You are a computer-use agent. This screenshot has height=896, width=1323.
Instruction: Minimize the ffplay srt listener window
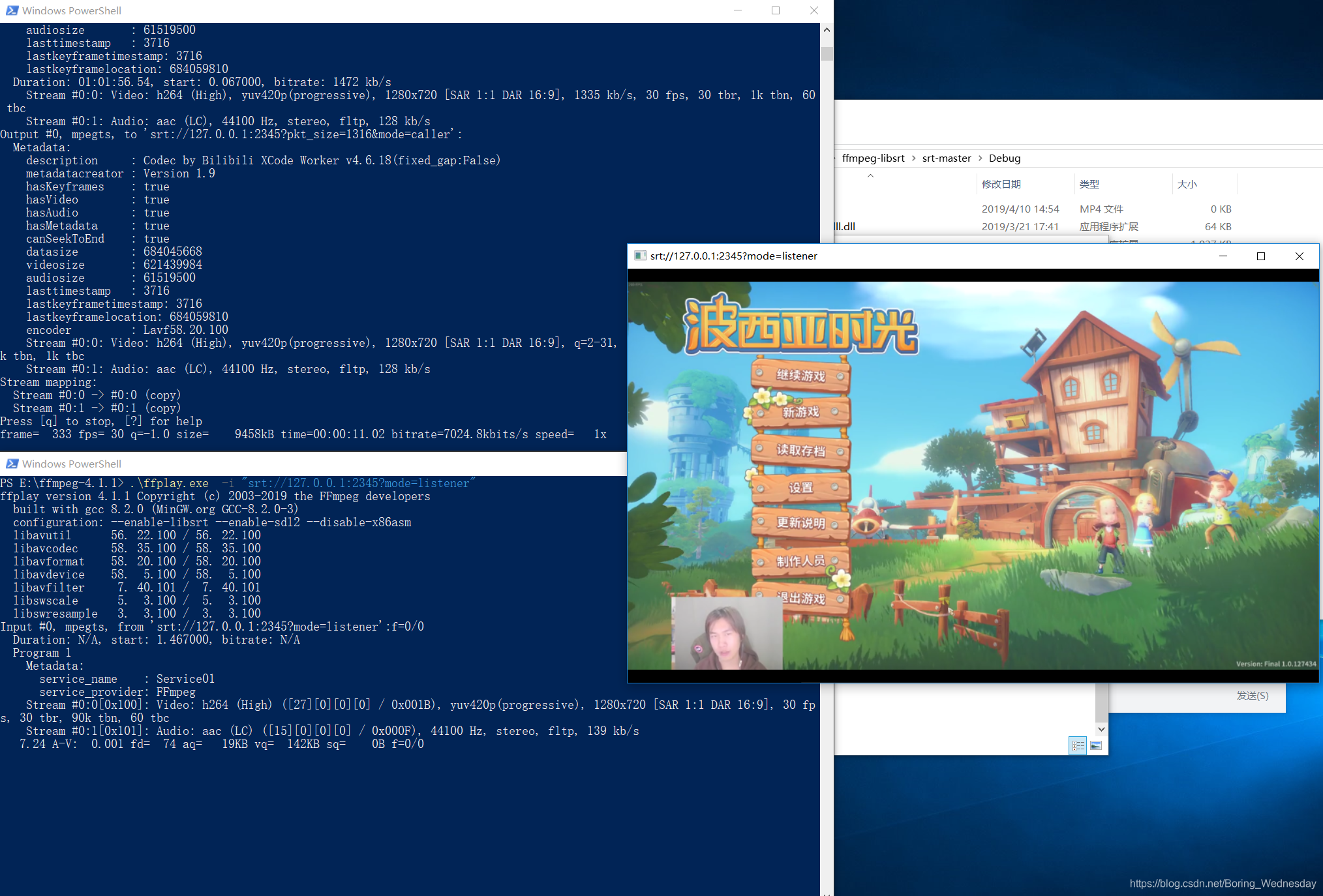[1223, 256]
